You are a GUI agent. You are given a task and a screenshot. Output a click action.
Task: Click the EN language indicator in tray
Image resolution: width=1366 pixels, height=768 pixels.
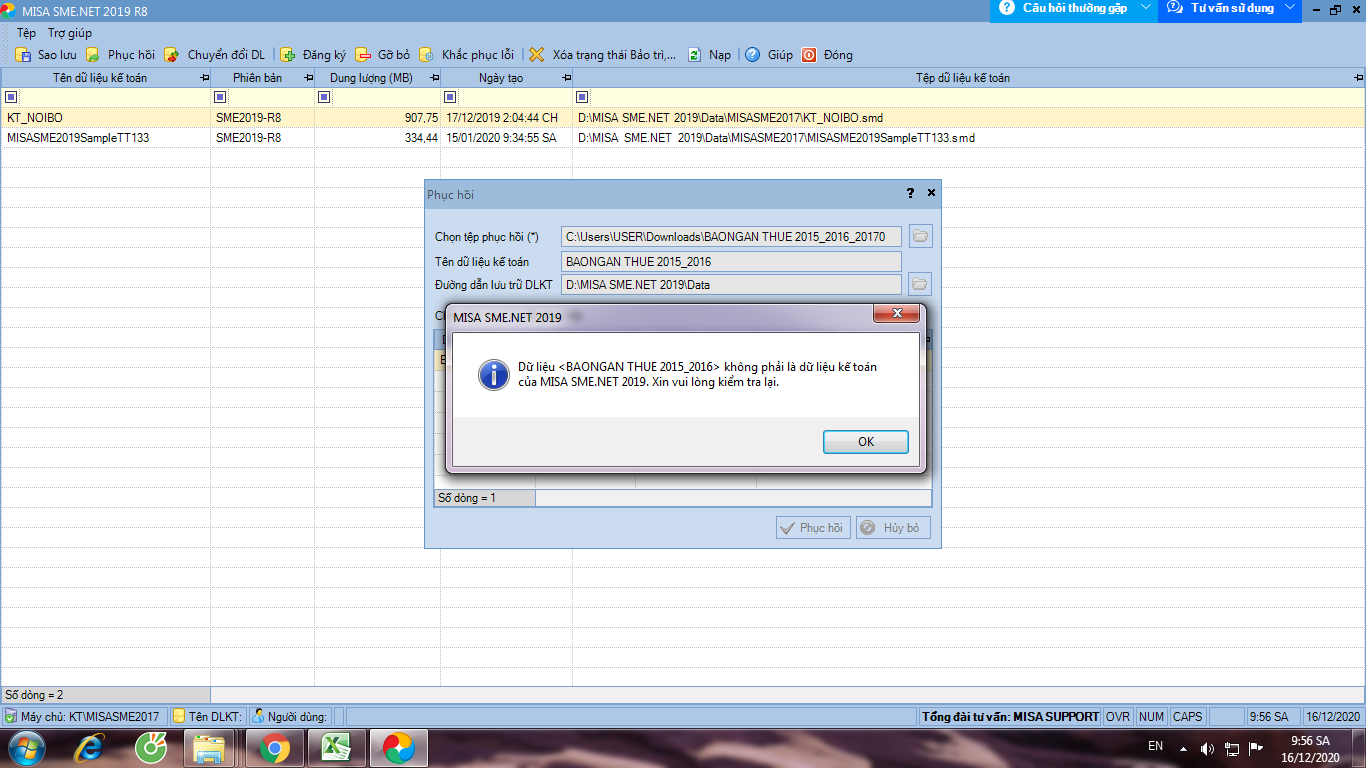click(1155, 746)
